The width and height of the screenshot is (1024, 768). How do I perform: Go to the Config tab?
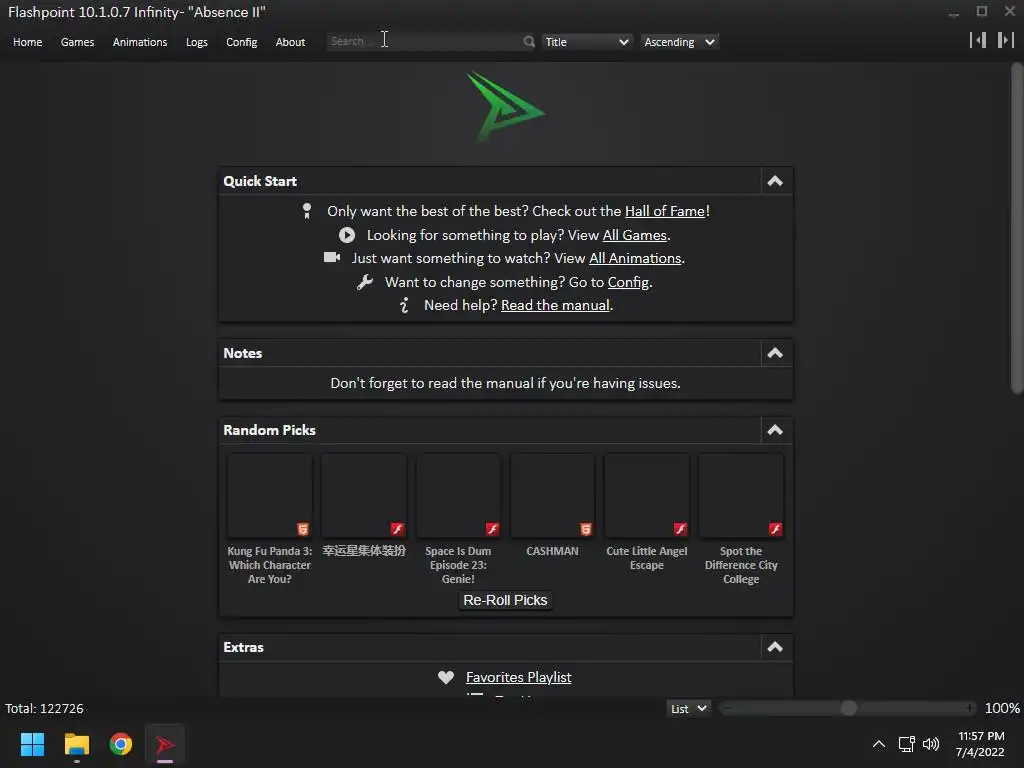point(242,42)
